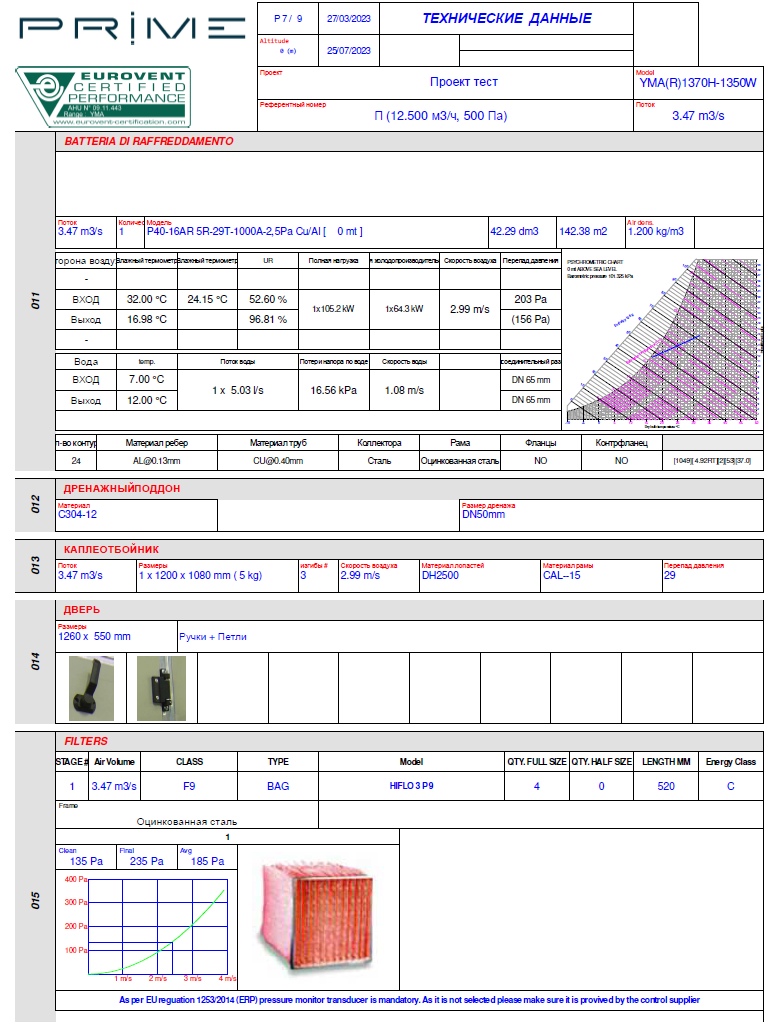Image resolution: width=783 pixels, height=1022 pixels.
Task: Open the psychrometric chart diagram
Action: click(x=662, y=339)
